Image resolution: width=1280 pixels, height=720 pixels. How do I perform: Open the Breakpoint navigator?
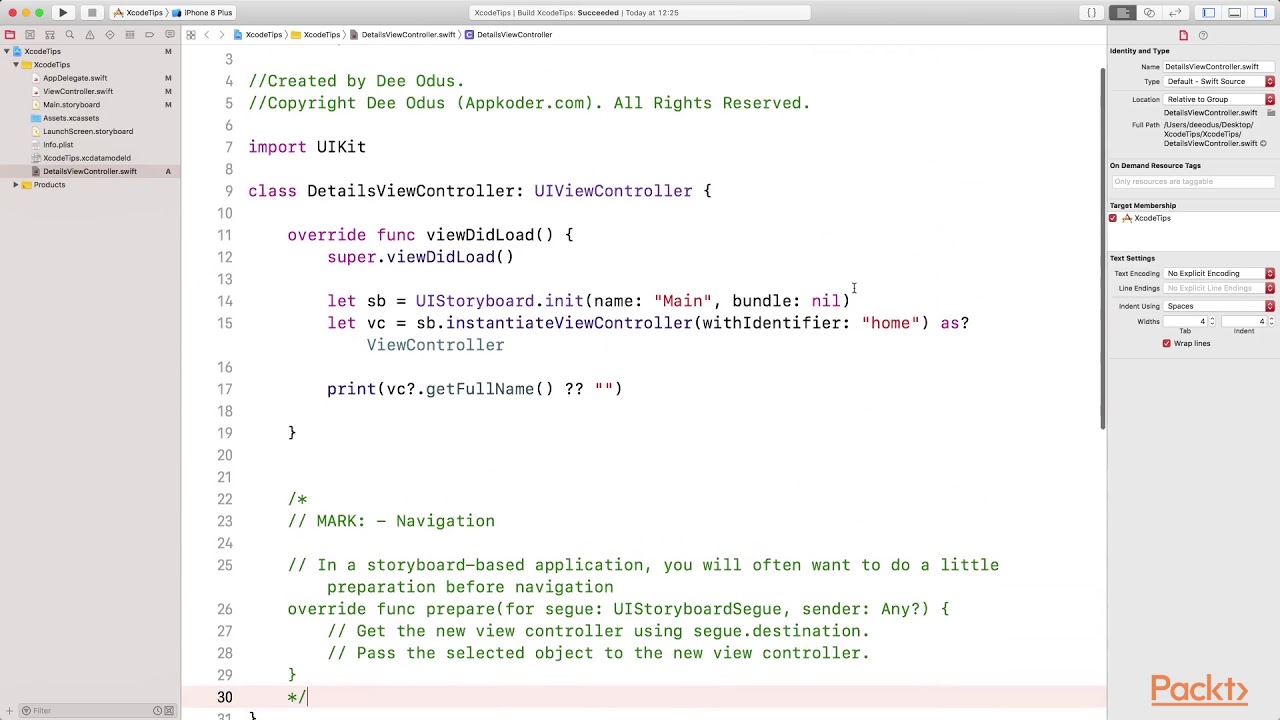click(x=150, y=35)
